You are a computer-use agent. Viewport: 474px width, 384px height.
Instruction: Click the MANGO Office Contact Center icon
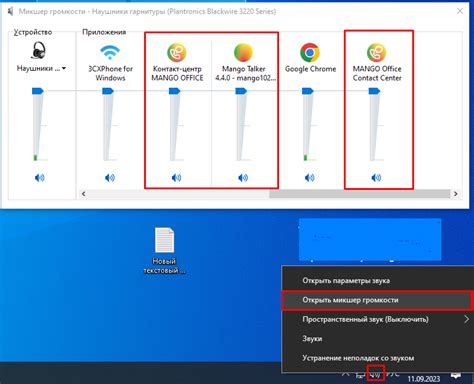point(377,52)
